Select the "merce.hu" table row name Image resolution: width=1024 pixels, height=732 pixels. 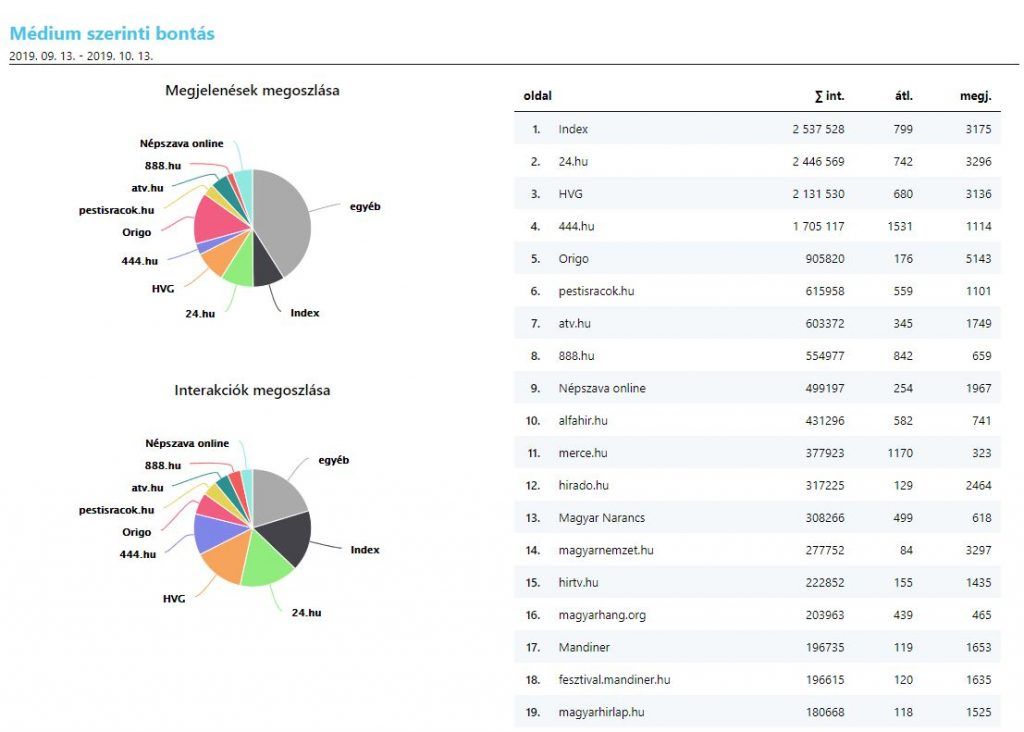583,453
